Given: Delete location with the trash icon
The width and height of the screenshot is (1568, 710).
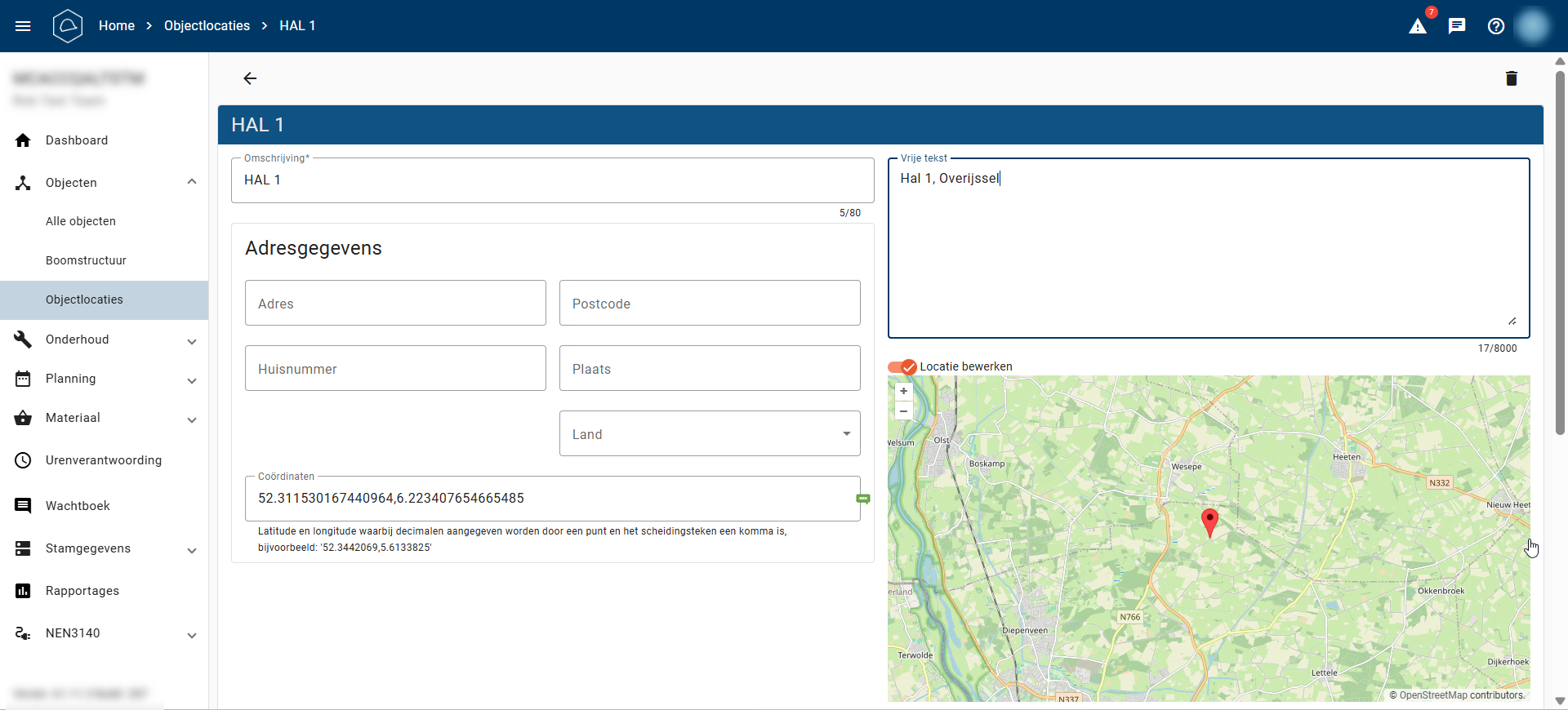Looking at the screenshot, I should click(x=1511, y=78).
